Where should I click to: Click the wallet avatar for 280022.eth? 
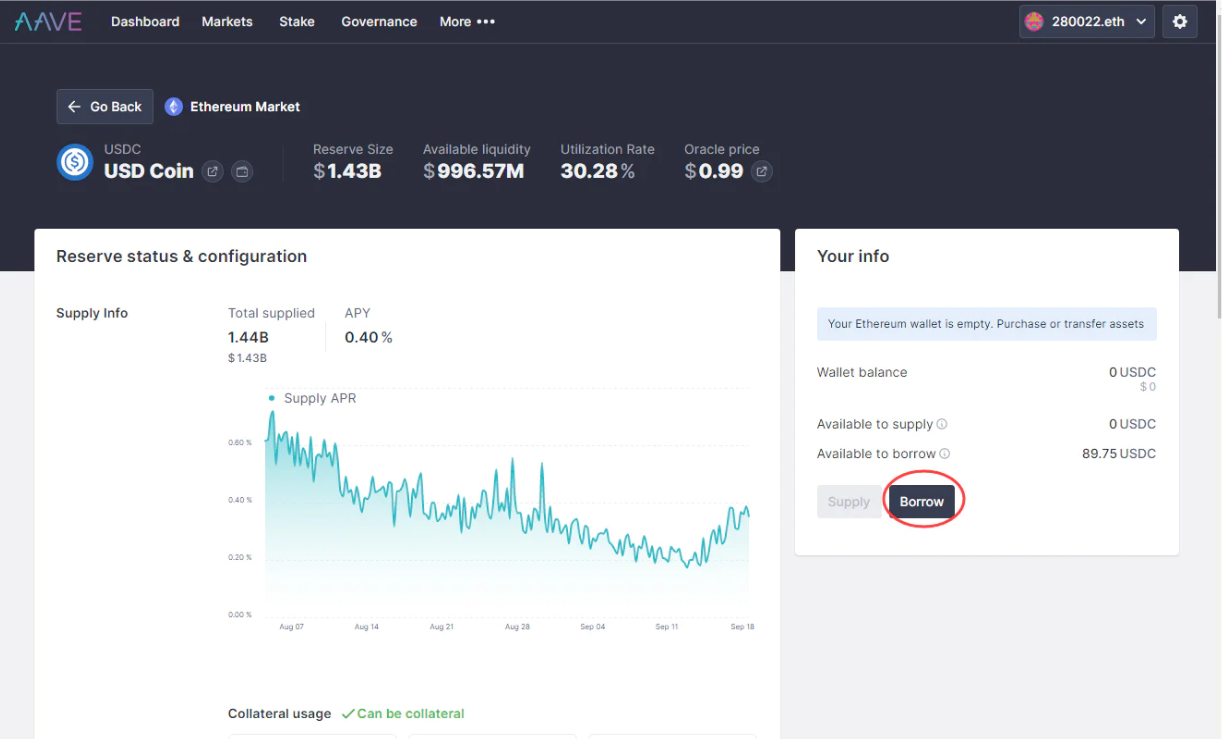coord(1034,21)
